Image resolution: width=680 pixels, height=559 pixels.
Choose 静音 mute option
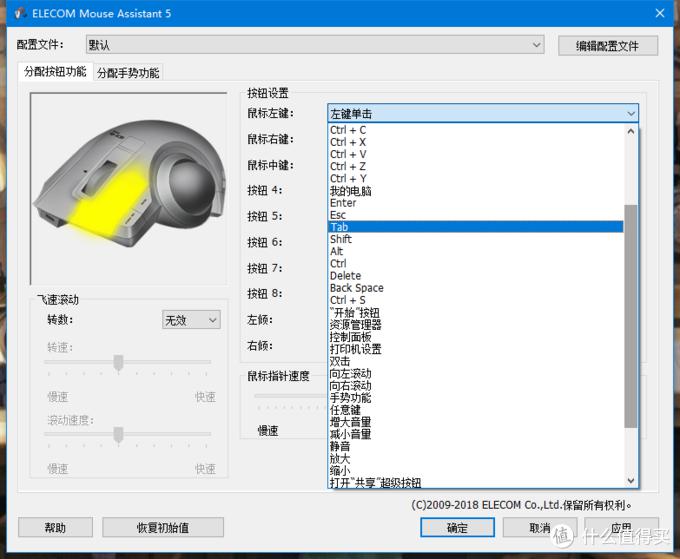point(476,446)
